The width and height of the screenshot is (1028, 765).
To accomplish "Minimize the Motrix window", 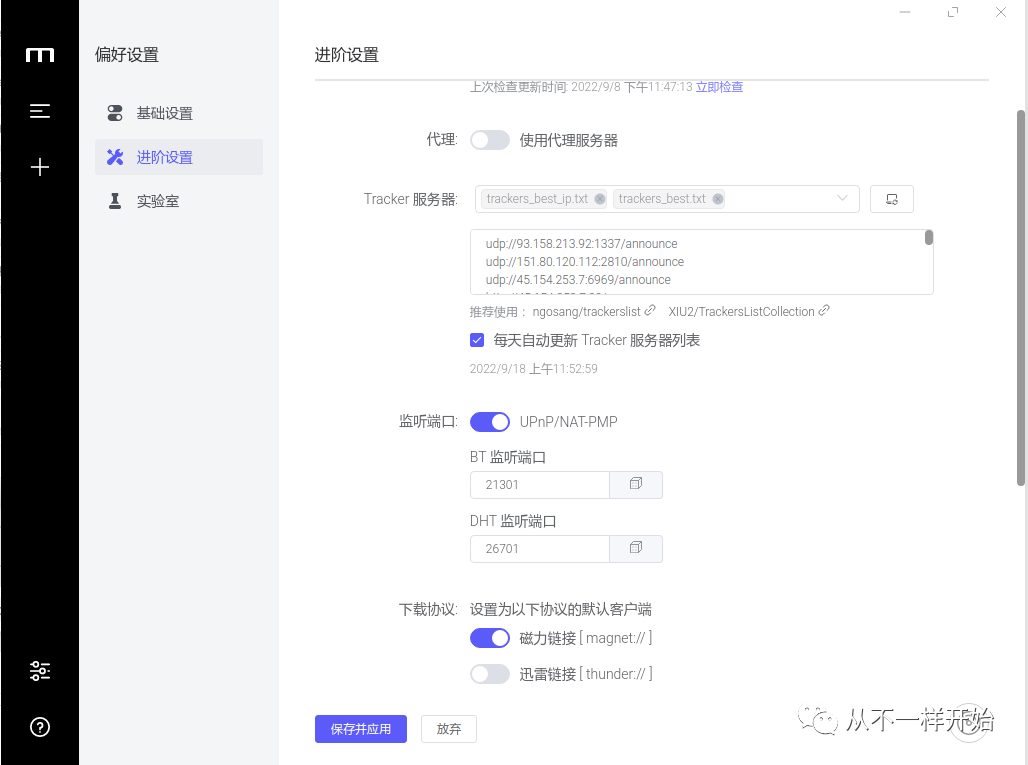I will [x=905, y=12].
